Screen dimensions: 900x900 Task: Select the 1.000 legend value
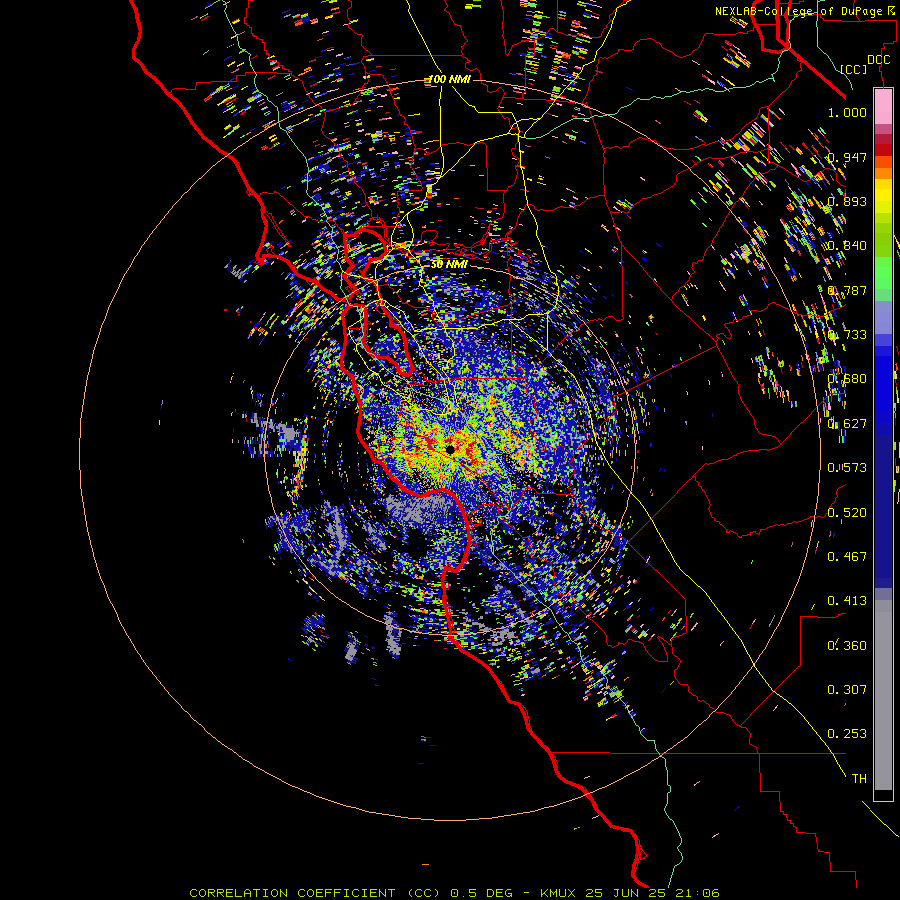(x=847, y=112)
